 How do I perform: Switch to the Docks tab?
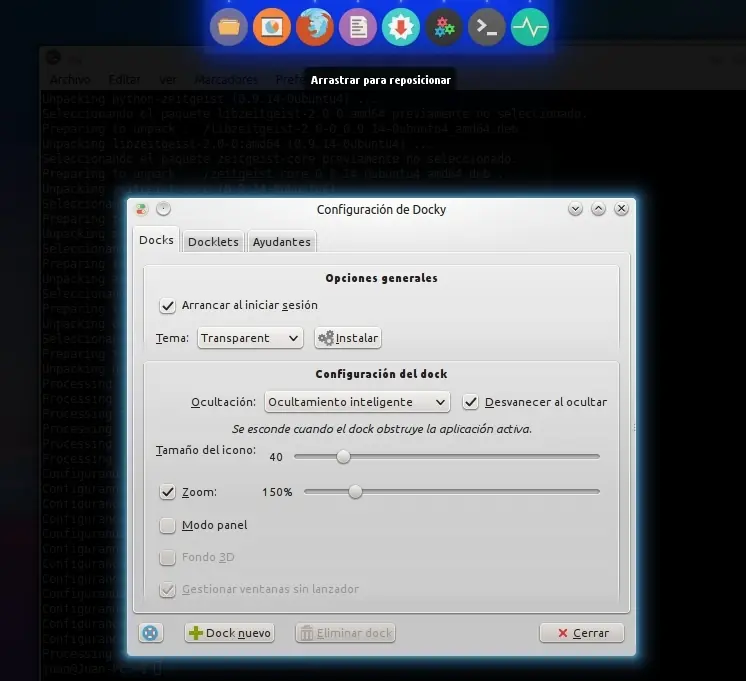pos(156,240)
